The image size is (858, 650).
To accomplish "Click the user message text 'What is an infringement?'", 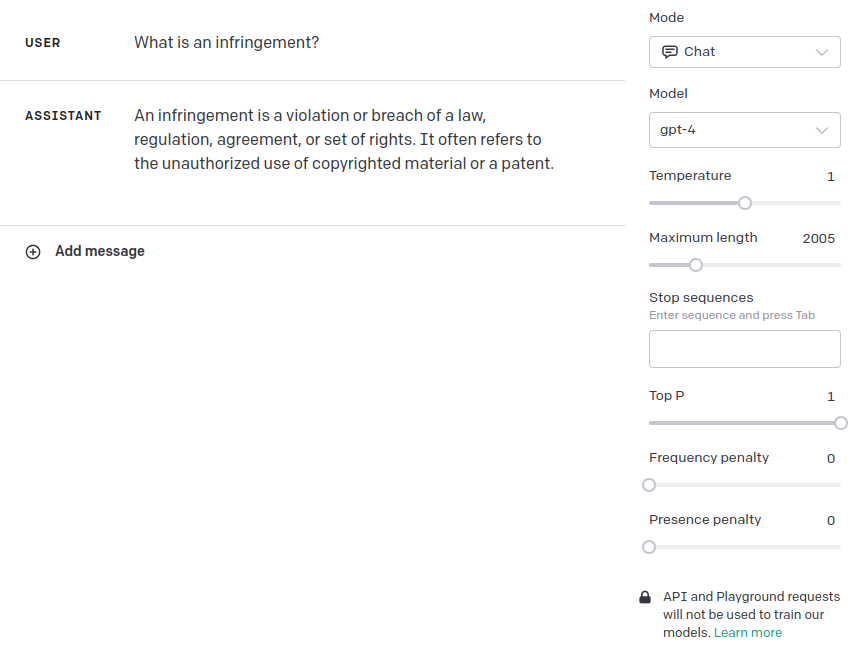I will pyautogui.click(x=227, y=43).
